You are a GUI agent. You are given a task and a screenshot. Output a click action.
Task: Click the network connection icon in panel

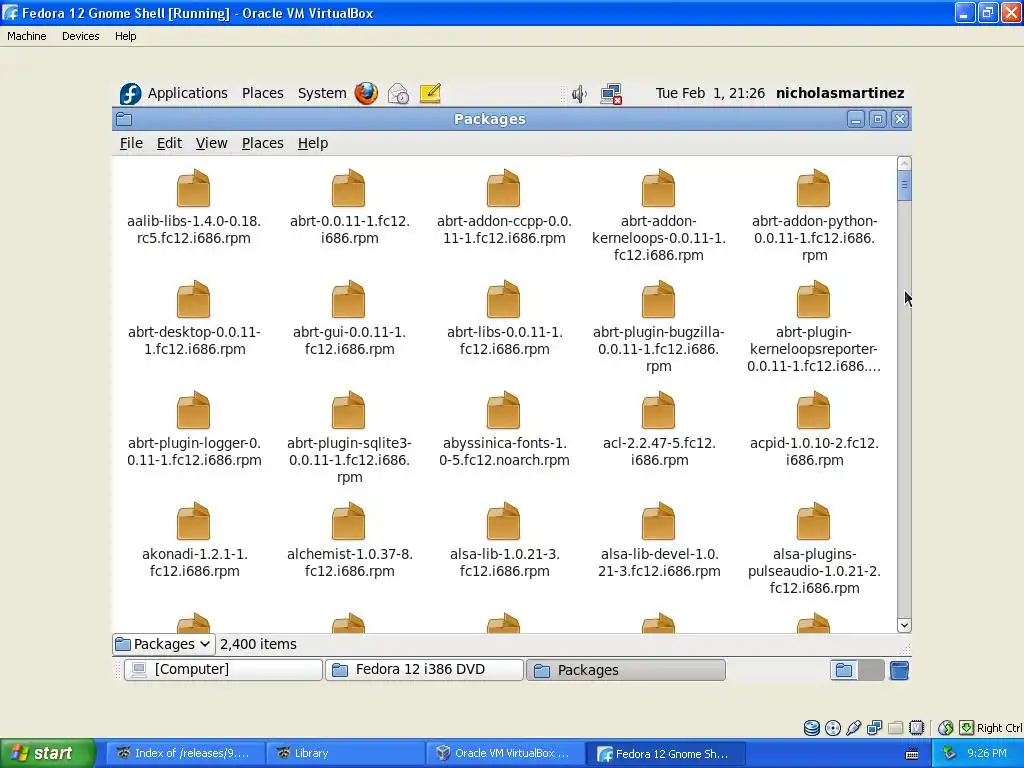coord(611,94)
